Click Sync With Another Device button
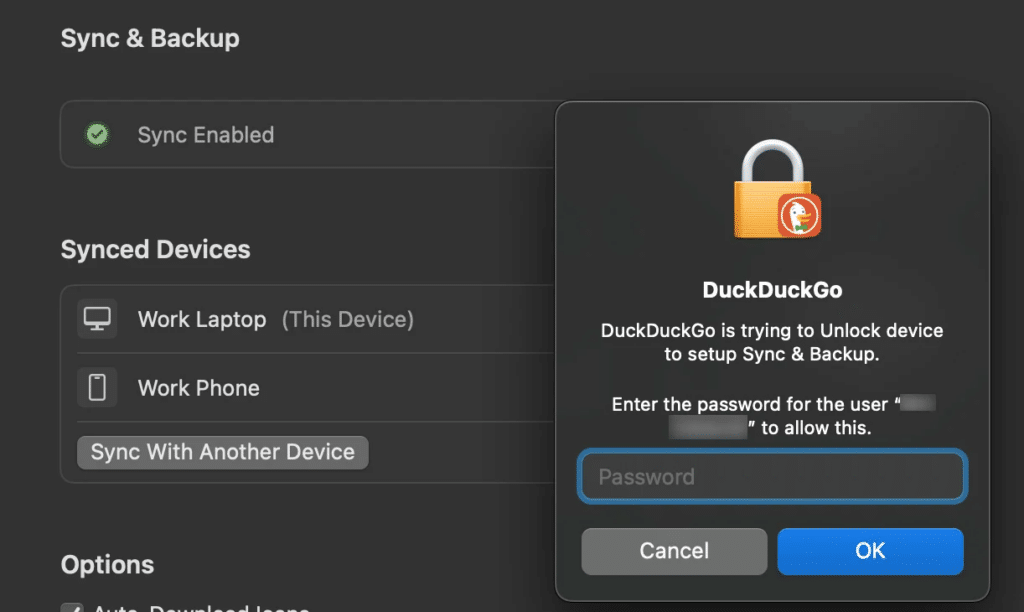The image size is (1024, 612). tap(223, 452)
